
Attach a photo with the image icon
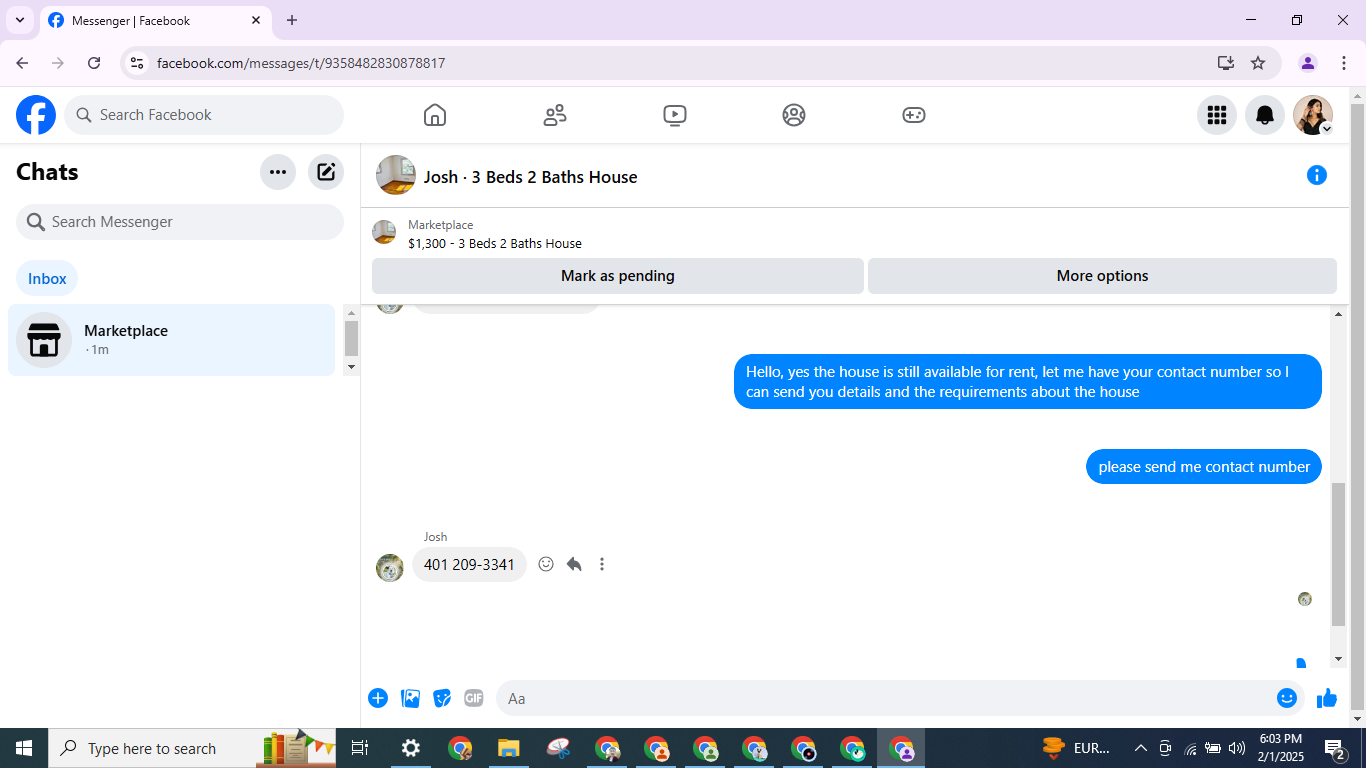pos(410,698)
